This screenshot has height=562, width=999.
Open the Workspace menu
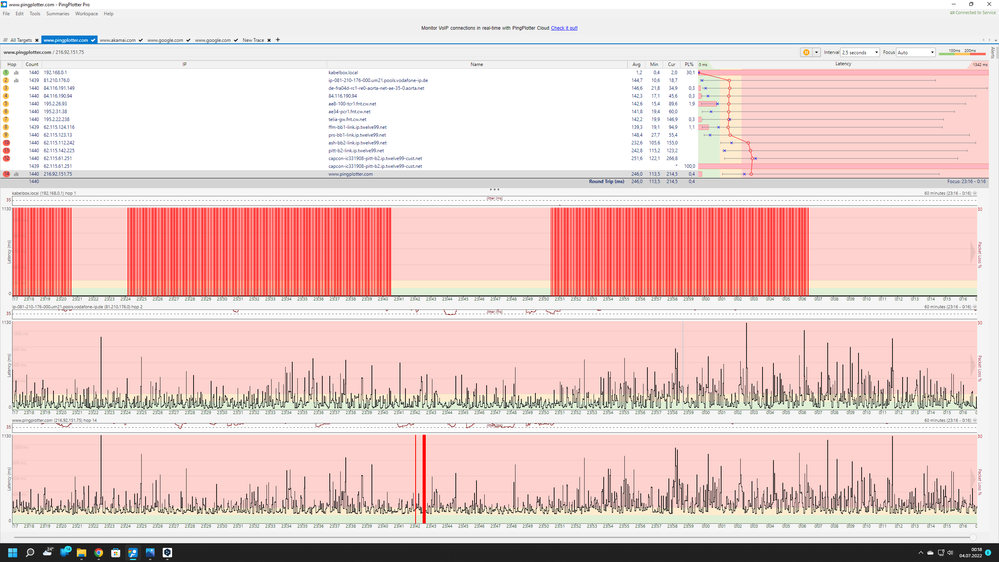[x=86, y=14]
